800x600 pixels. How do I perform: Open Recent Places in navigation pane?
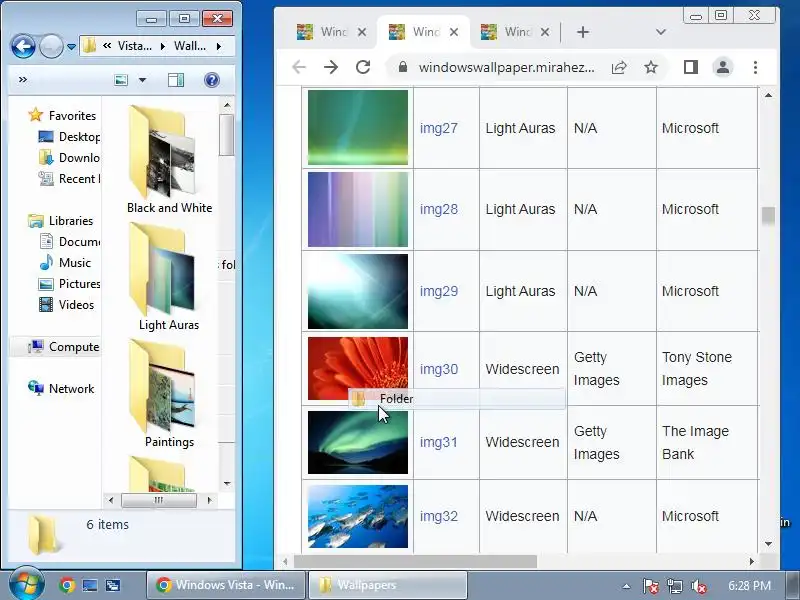click(x=69, y=179)
